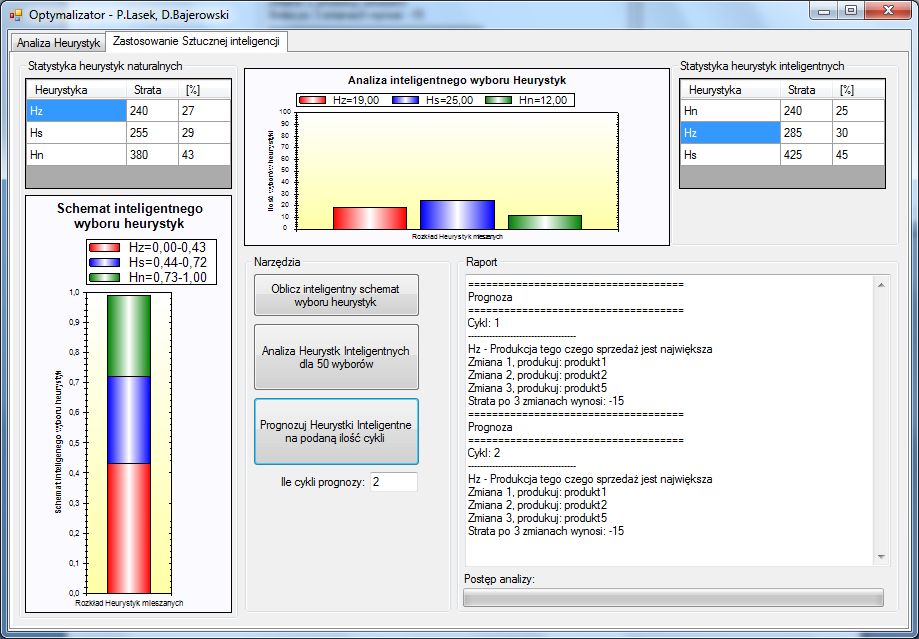Select the Hs row in natural heuristics table
Image resolution: width=919 pixels, height=639 pixels.
tap(128, 133)
